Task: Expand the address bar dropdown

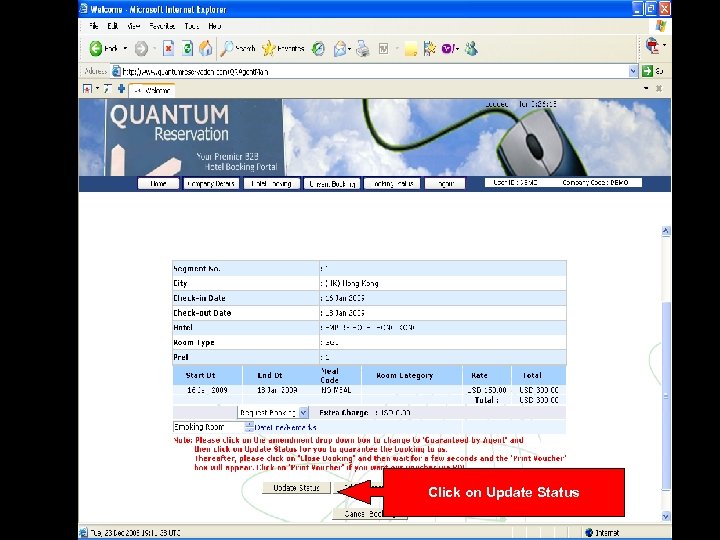Action: click(x=633, y=71)
